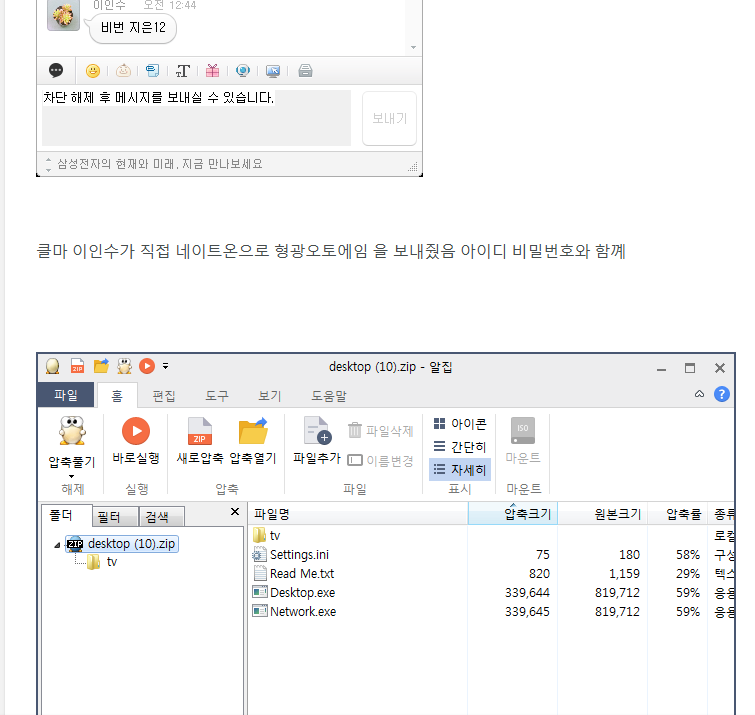Click the font T icon in chat toolbar

[x=183, y=71]
